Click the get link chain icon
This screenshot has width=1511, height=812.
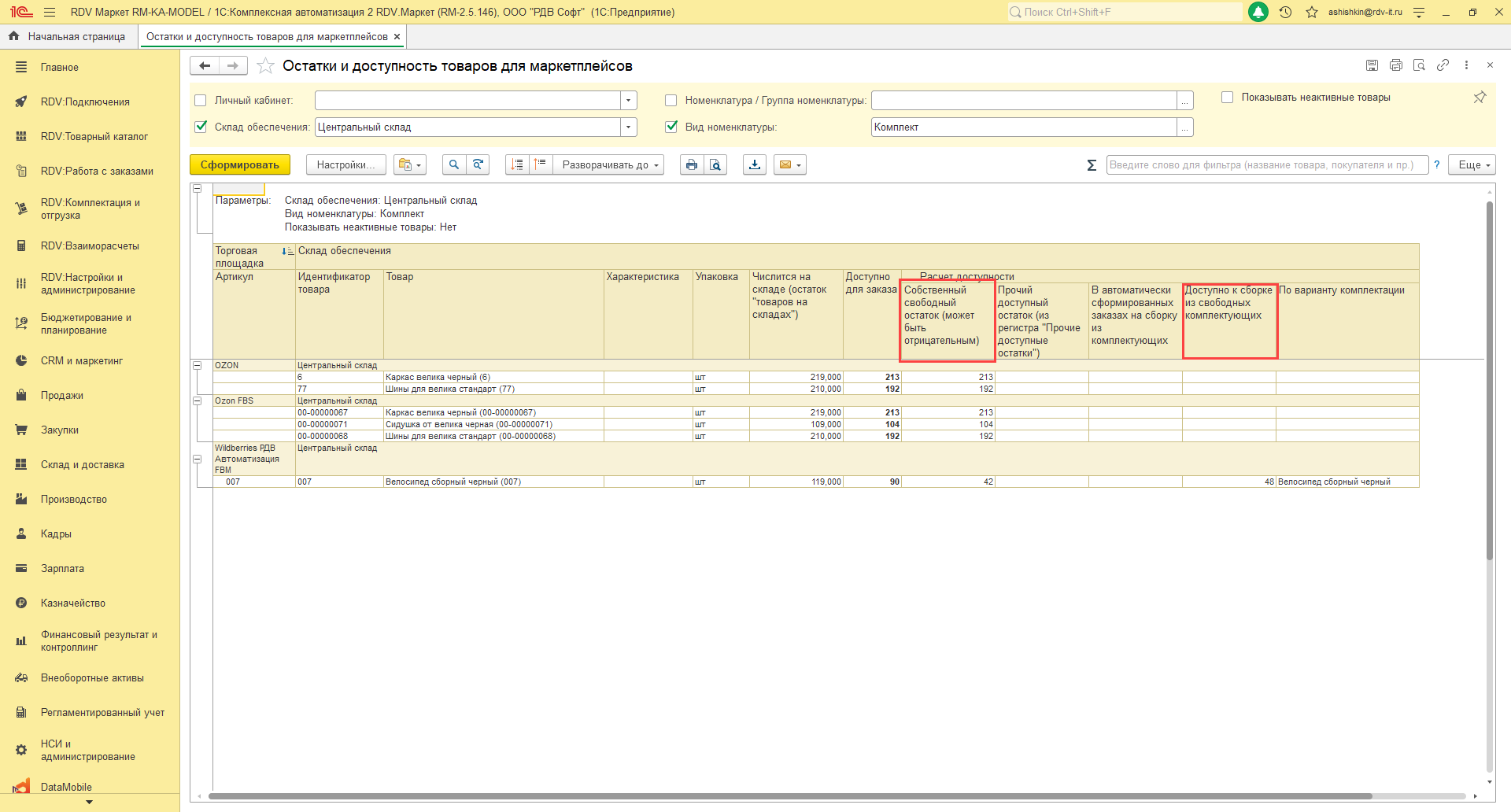point(1443,65)
